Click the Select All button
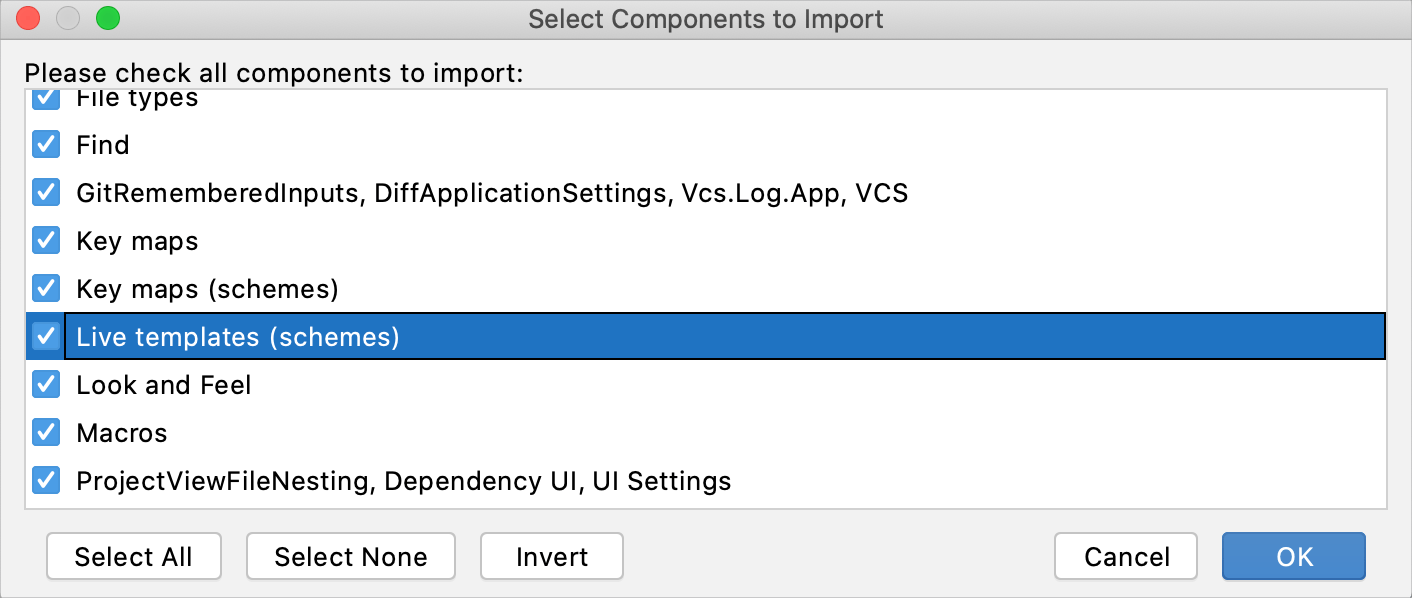Viewport: 1412px width, 598px height. click(133, 556)
